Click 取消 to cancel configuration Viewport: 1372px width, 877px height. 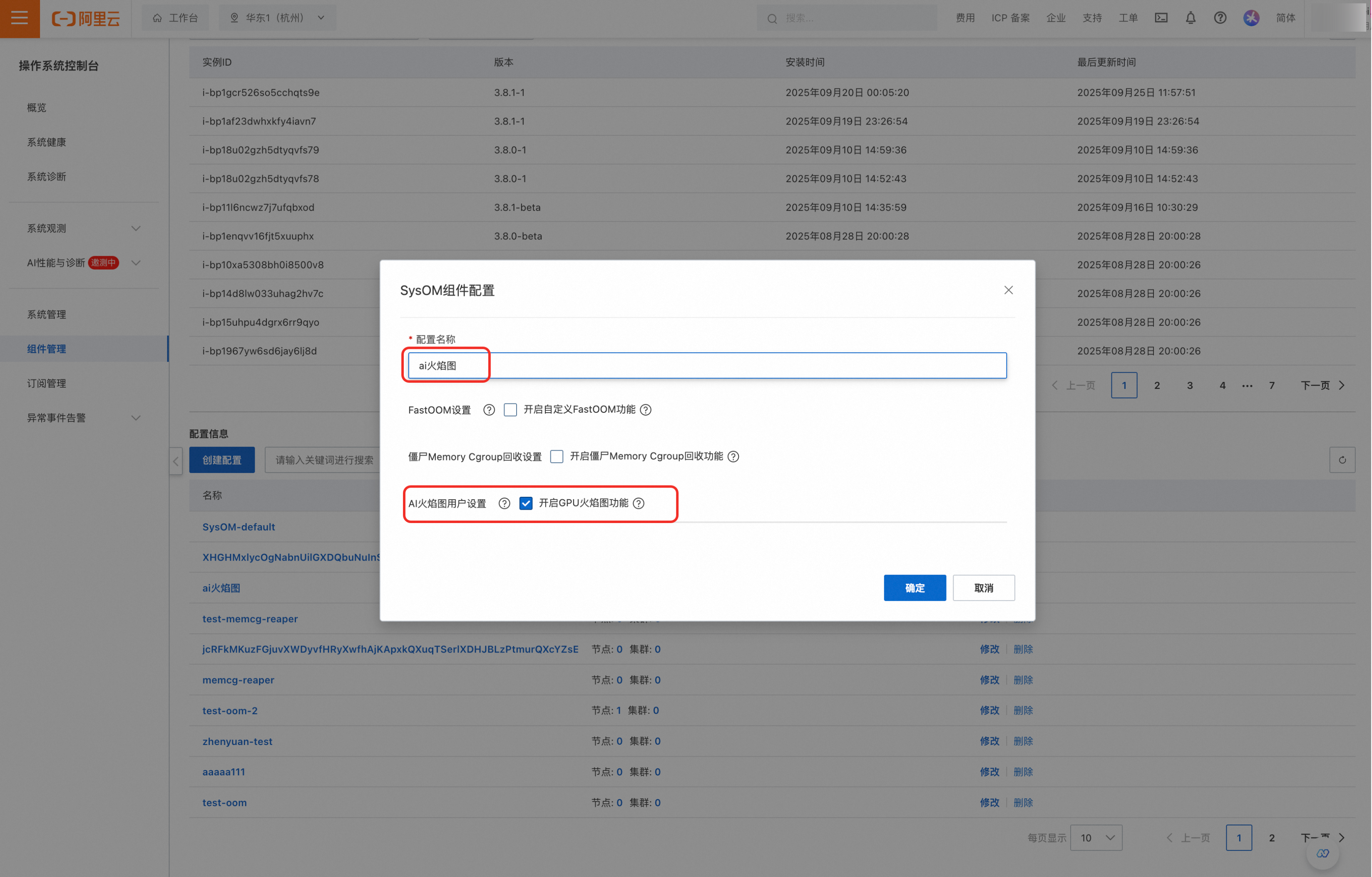pos(983,588)
